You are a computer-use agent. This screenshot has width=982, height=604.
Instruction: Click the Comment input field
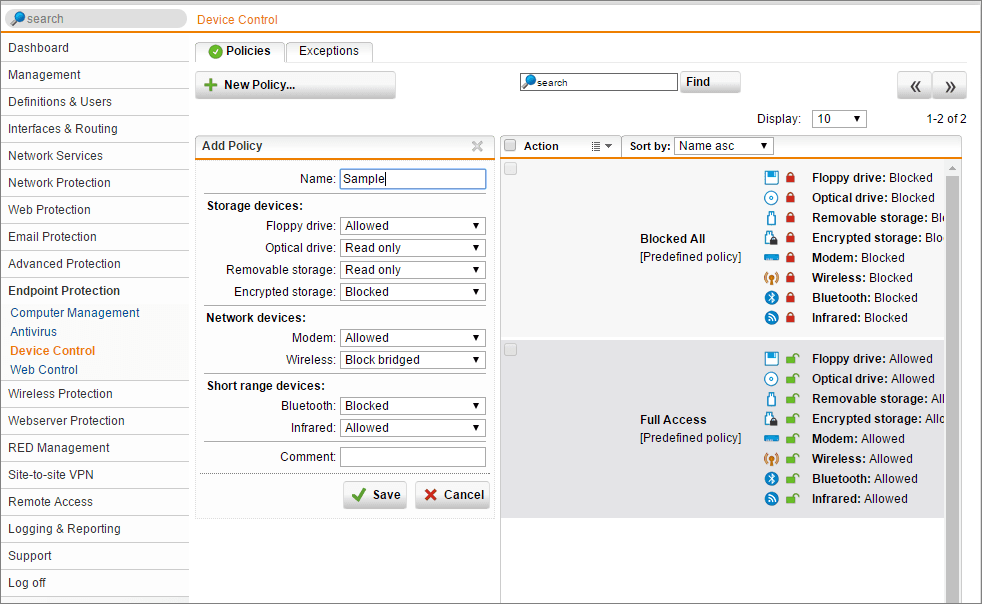[x=413, y=457]
